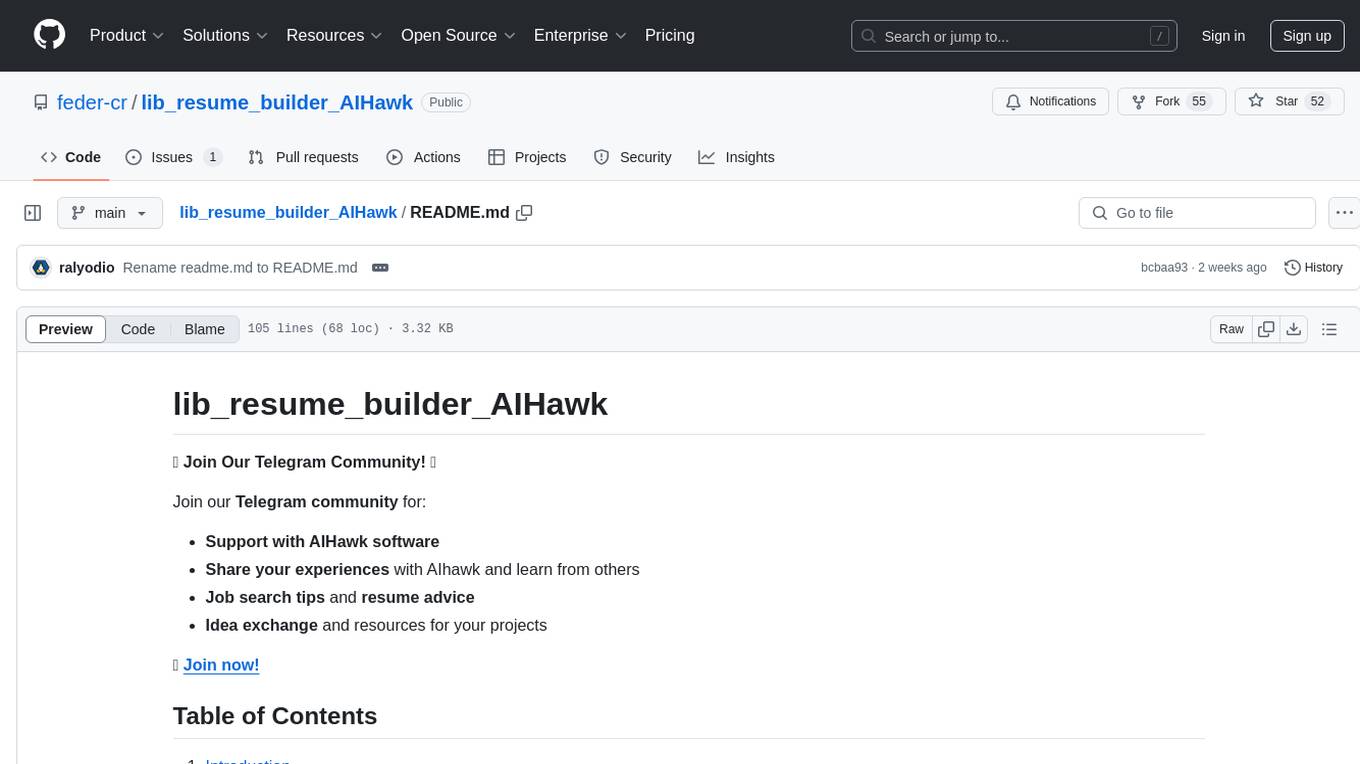This screenshot has width=1360, height=764.
Task: Expand the Solutions menu
Action: coord(225,35)
